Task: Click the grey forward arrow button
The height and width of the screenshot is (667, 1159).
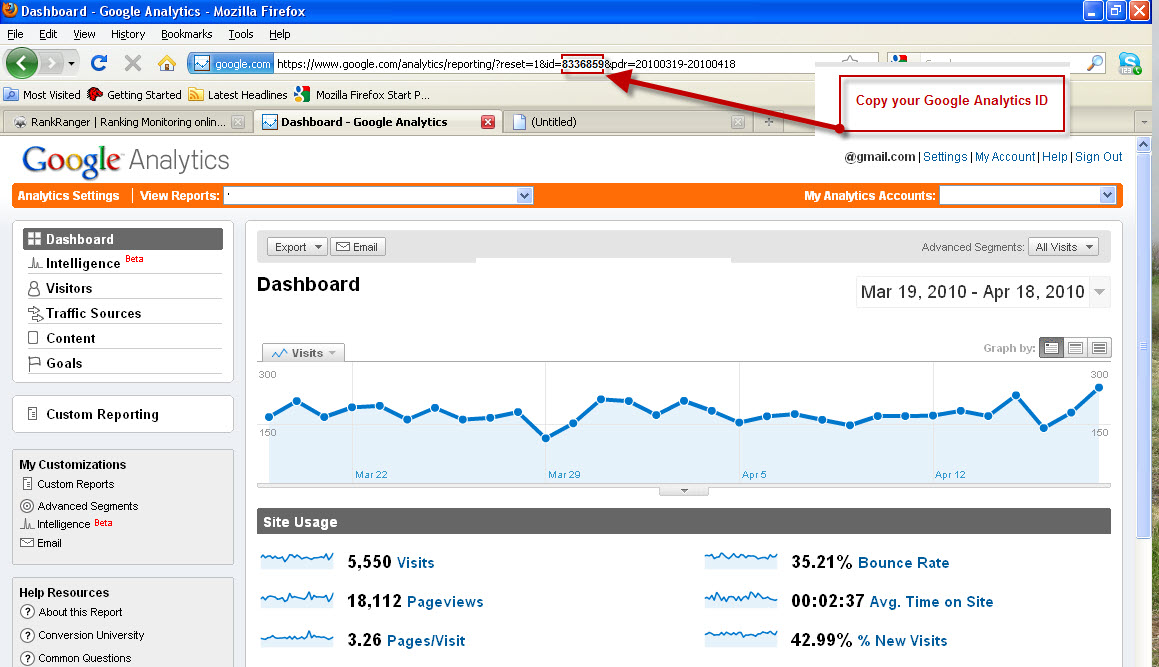Action: click(x=52, y=64)
